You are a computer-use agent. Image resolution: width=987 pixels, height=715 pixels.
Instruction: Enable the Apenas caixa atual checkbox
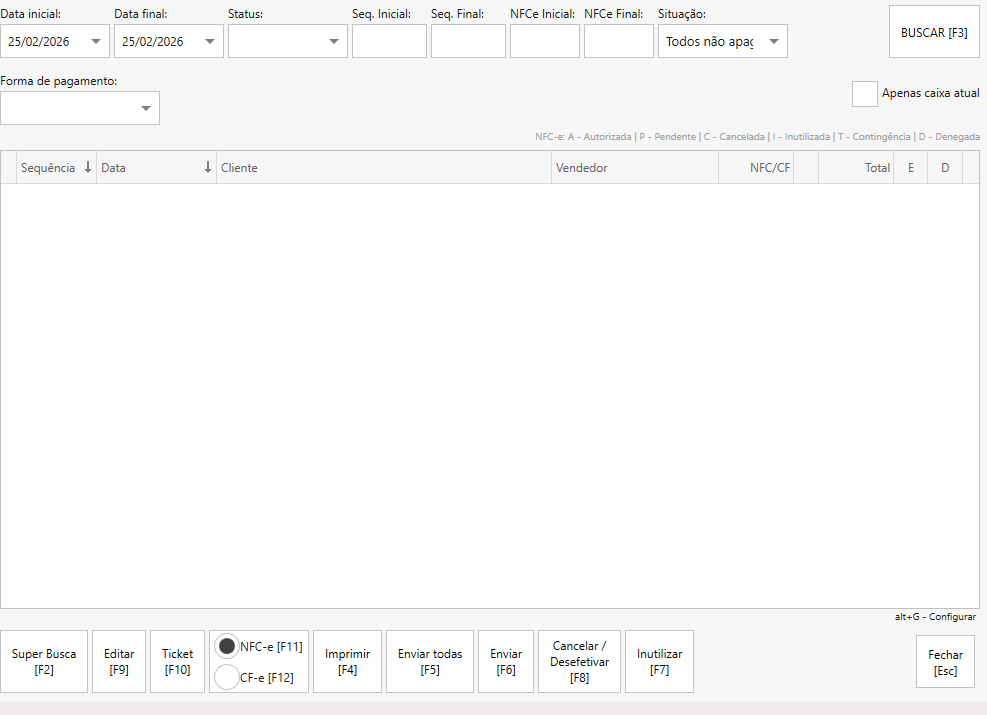[864, 94]
